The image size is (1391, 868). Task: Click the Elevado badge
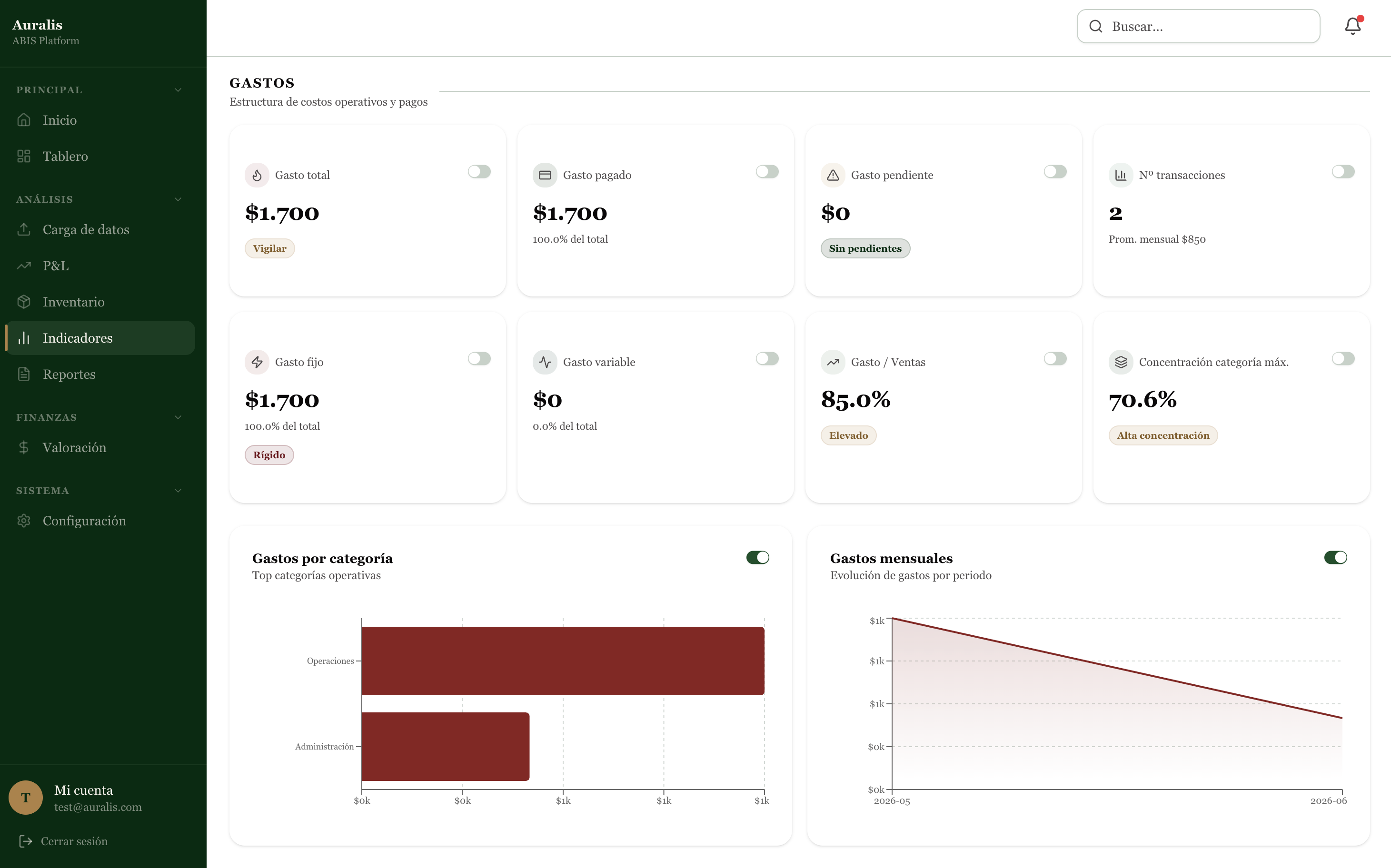[x=848, y=436]
